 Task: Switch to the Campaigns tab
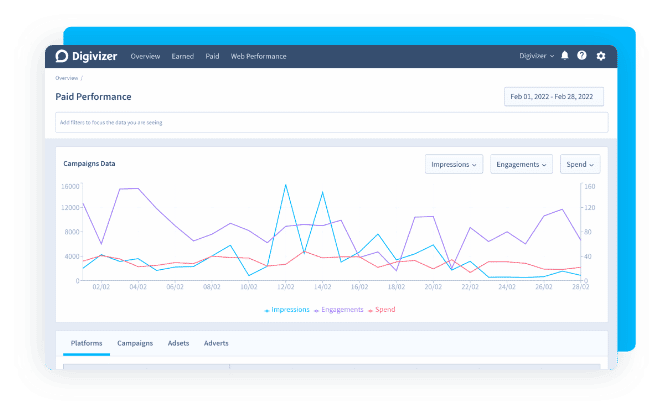(135, 343)
